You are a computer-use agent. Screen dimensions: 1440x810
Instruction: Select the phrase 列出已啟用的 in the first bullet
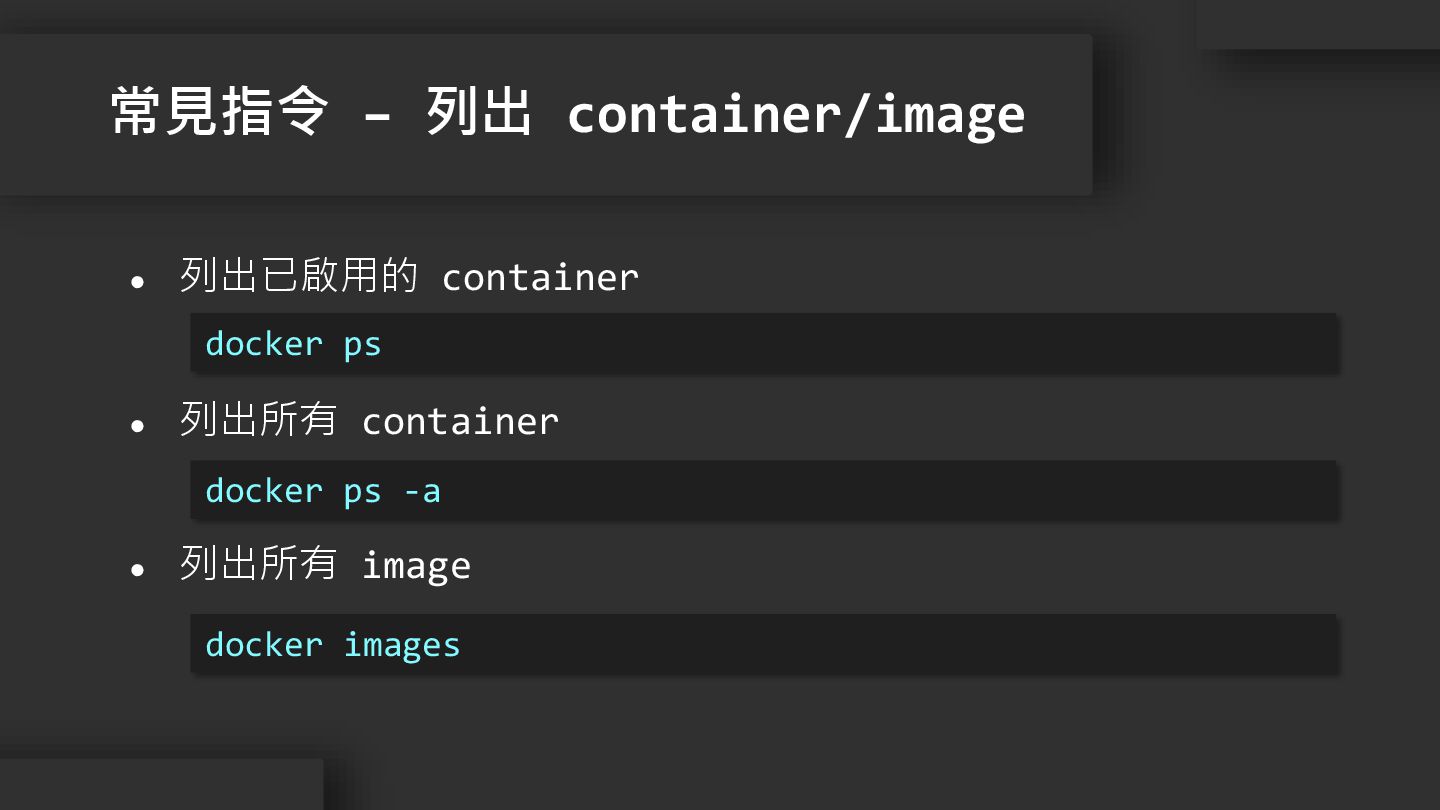[x=298, y=276]
